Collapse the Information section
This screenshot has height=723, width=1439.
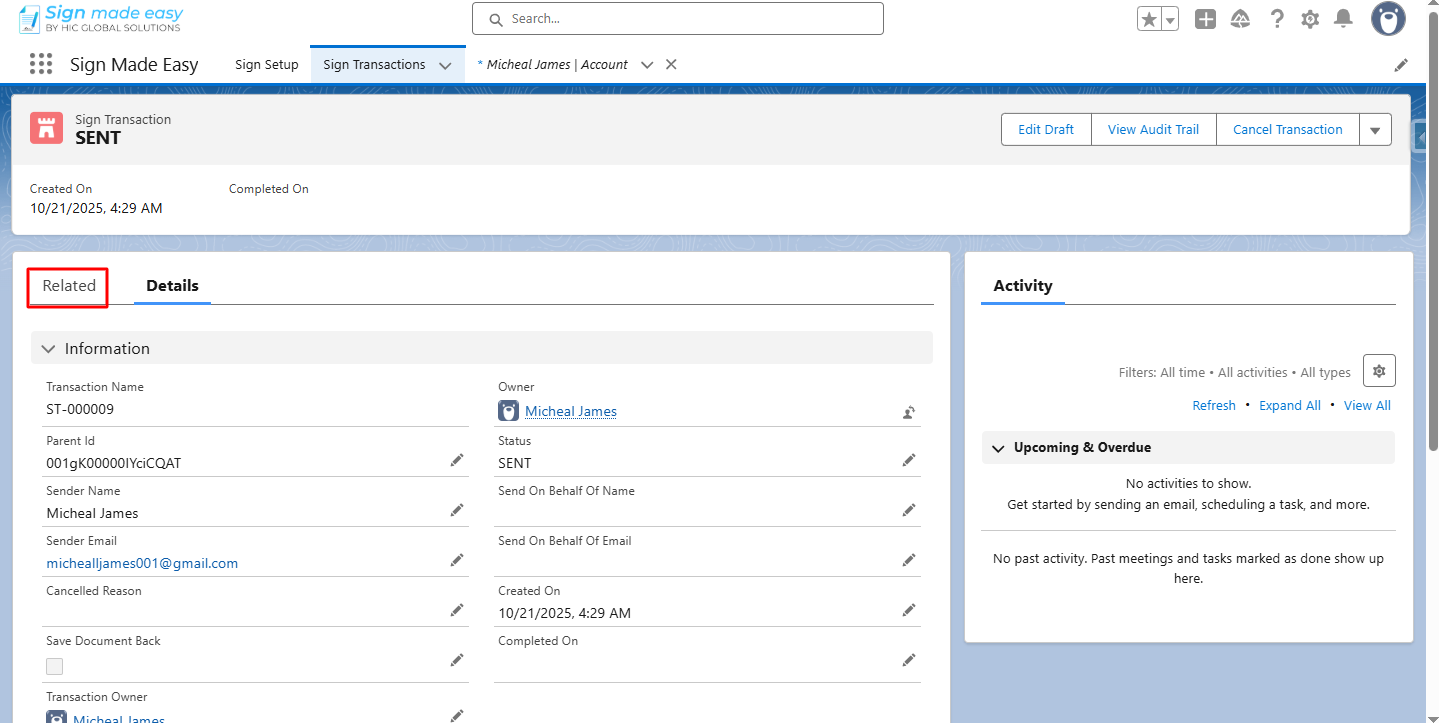pos(49,349)
